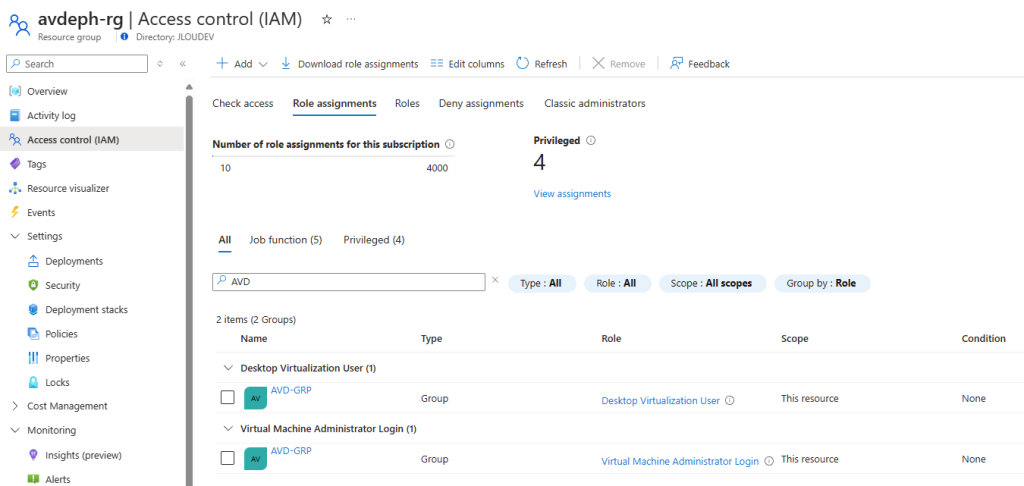Open the Group by : Role filter
Screen dimensions: 1024x486
pyautogui.click(x=822, y=284)
